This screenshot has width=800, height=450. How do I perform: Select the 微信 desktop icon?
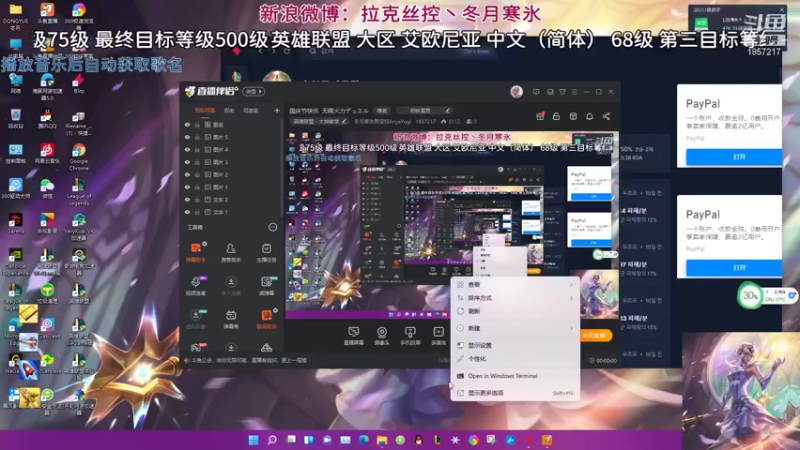point(47,188)
